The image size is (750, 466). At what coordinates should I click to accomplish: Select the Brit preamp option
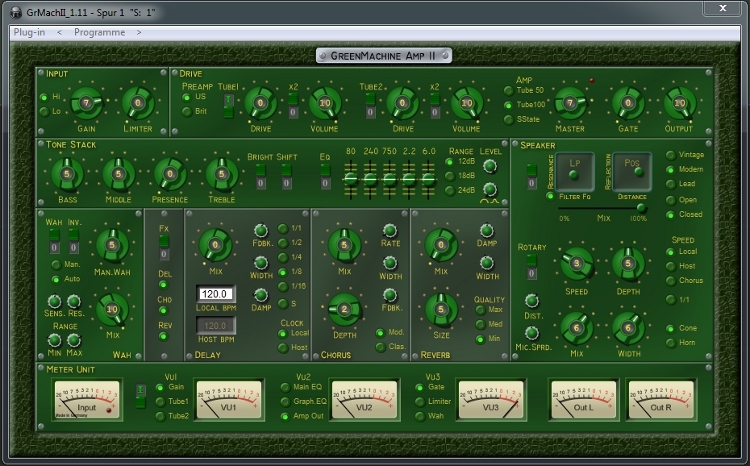pyautogui.click(x=187, y=111)
